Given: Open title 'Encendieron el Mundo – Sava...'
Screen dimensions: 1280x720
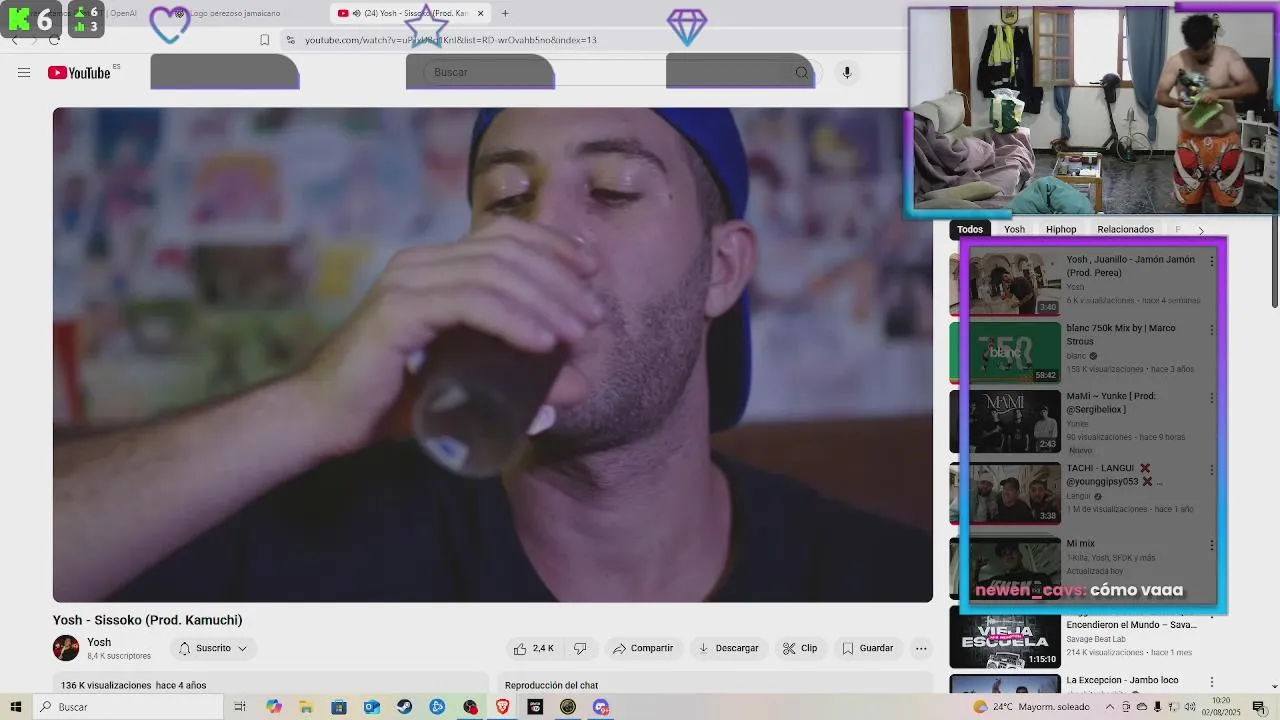Looking at the screenshot, I should pos(1131,624).
